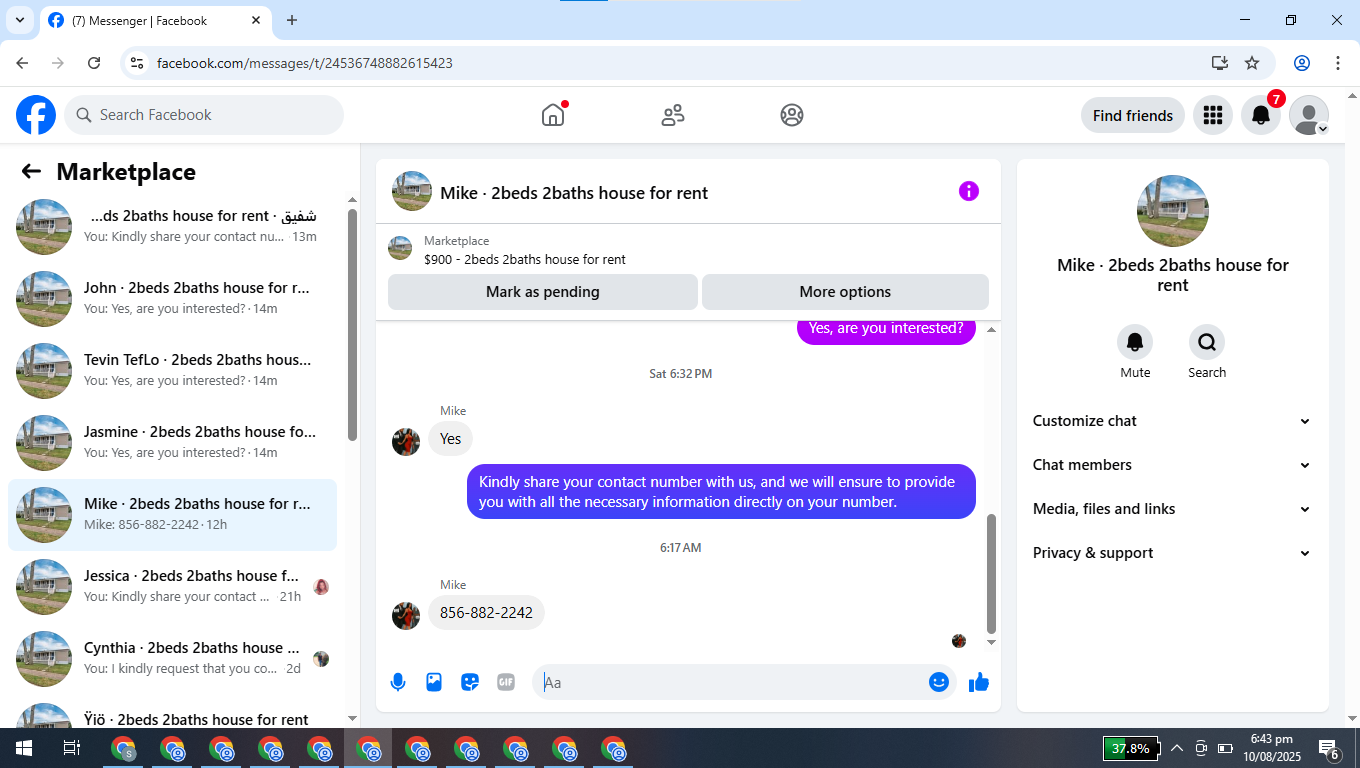Open Jasmine's conversation
The width and height of the screenshot is (1360, 768).
(x=172, y=442)
